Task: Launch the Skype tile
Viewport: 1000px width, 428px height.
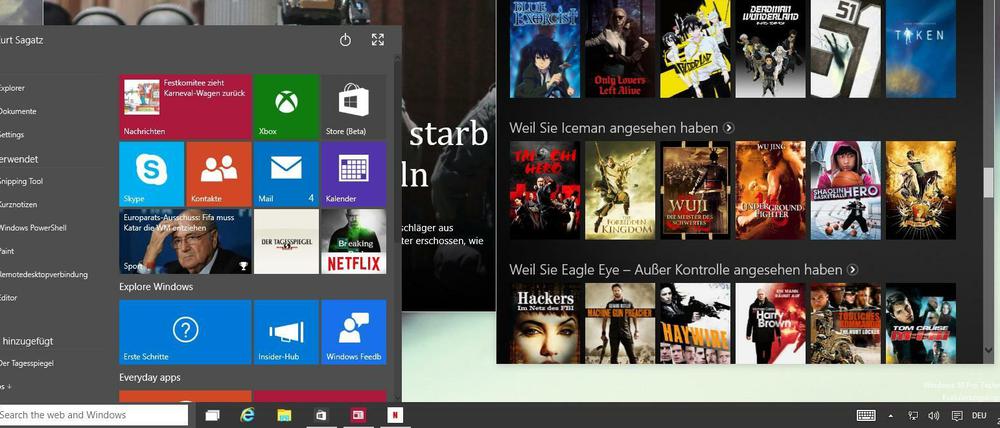Action: pos(152,174)
